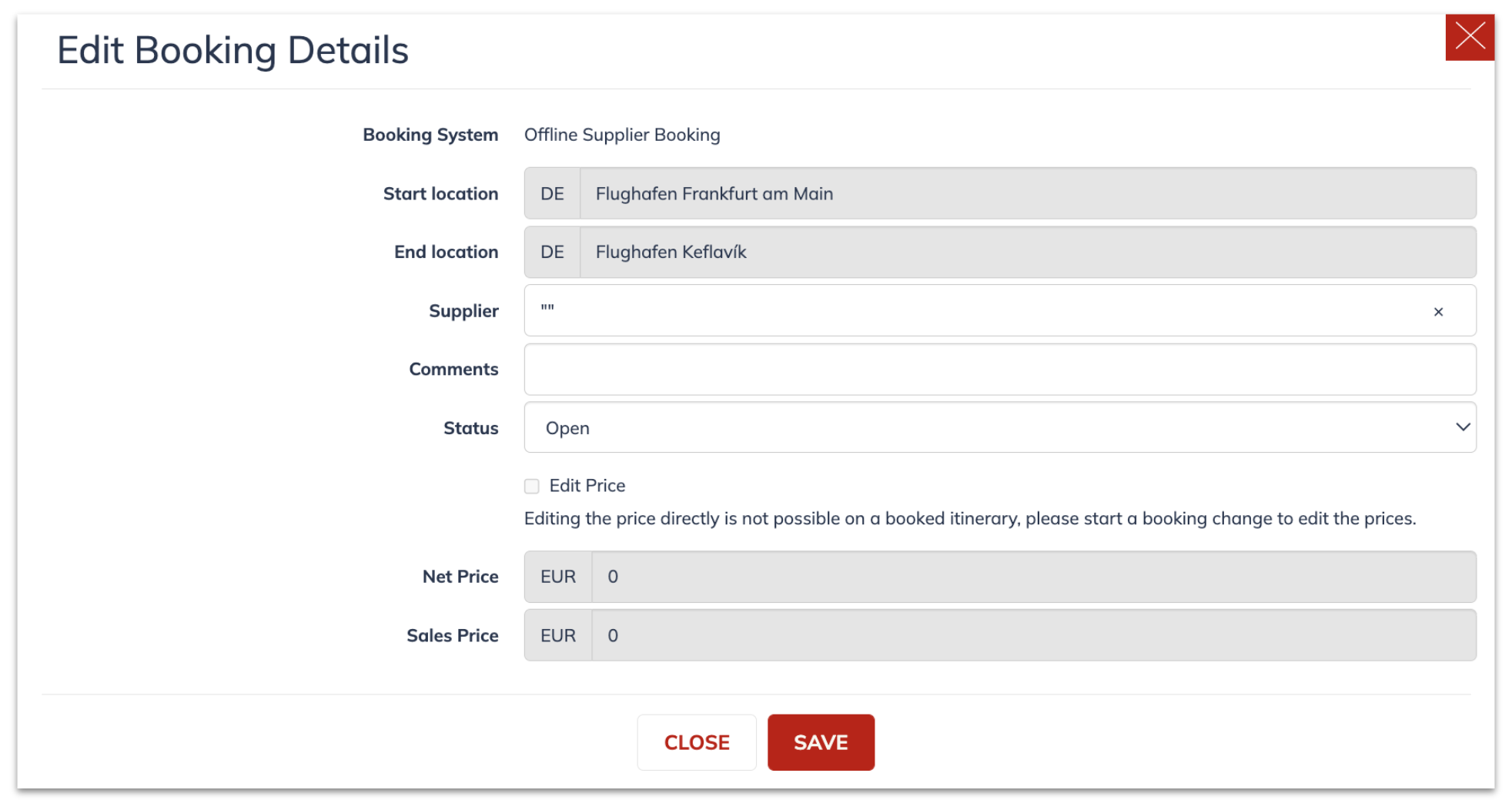
Task: Save booking details with the SAVE button
Action: click(x=821, y=742)
